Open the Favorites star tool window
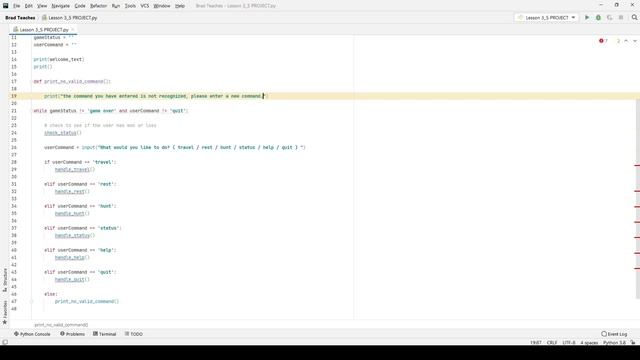 (x=5, y=313)
